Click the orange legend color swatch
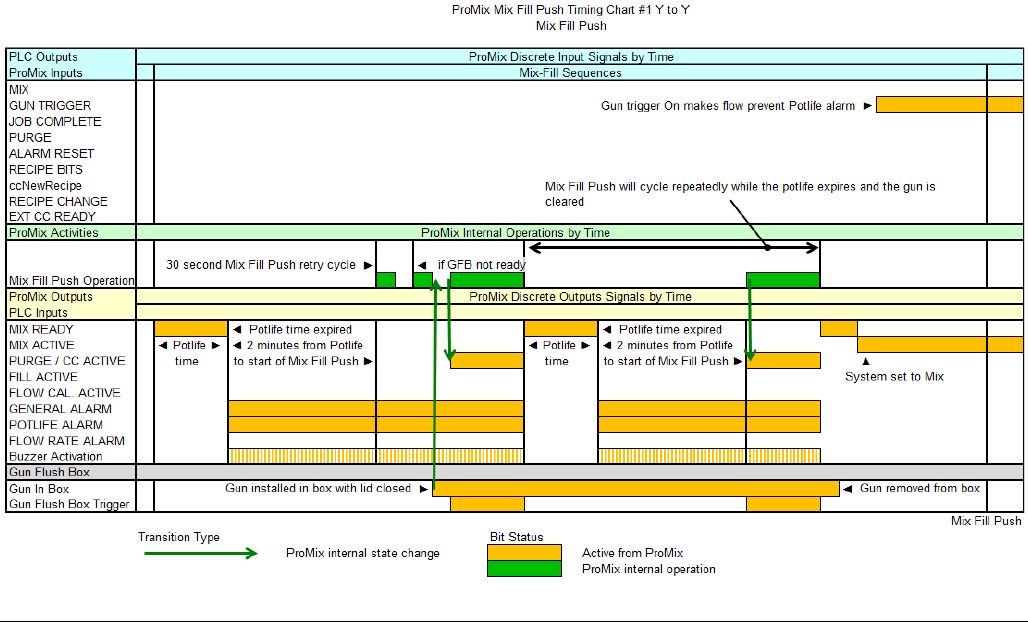The image size is (1028, 622). pyautogui.click(x=524, y=553)
